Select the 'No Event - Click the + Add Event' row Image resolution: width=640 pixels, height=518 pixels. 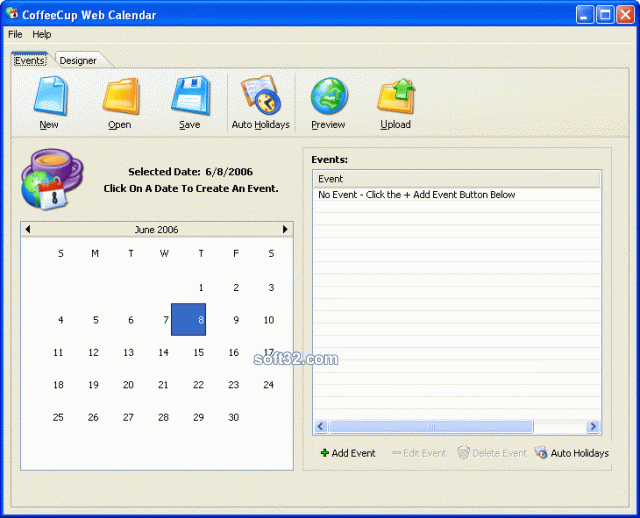pos(457,195)
